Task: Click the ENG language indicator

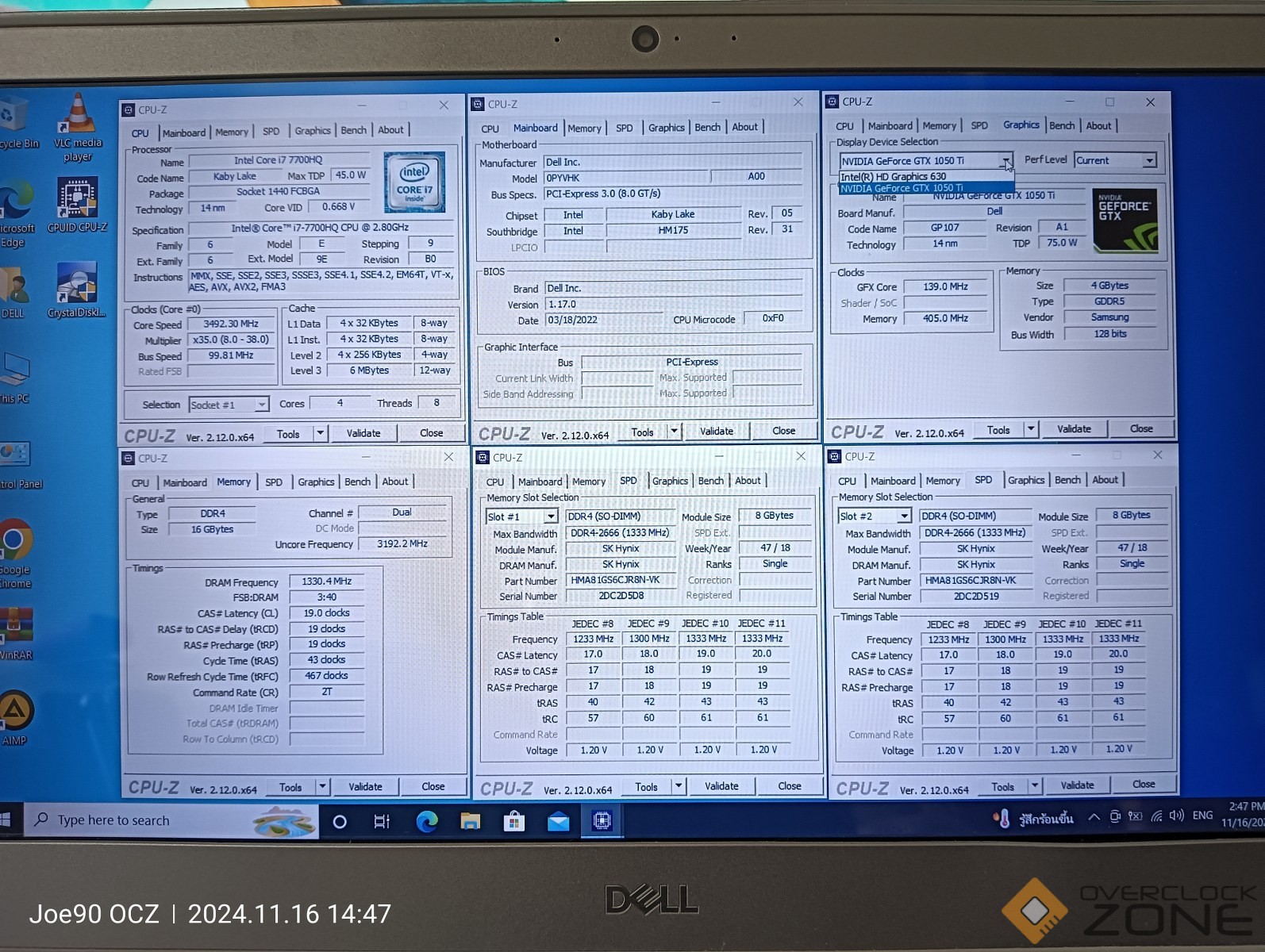Action: 1202,816
